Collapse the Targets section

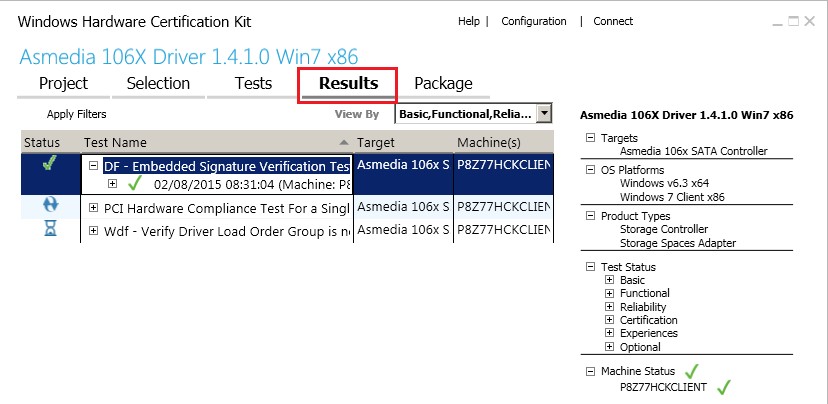click(590, 138)
